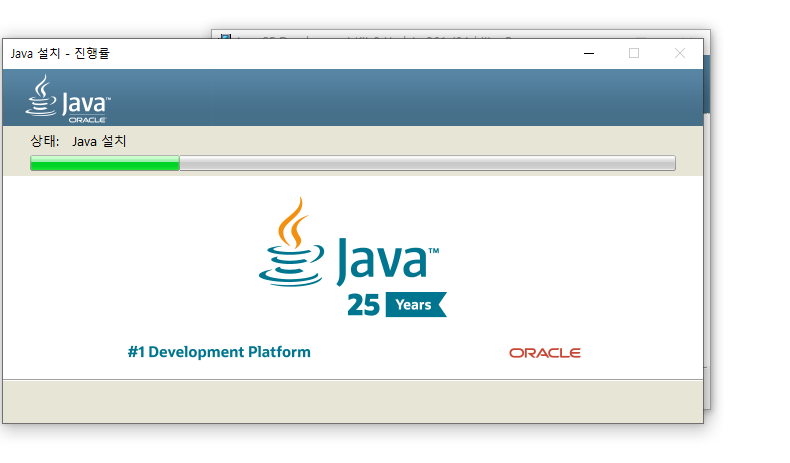Click the '25 Years' banner badge

(x=397, y=305)
